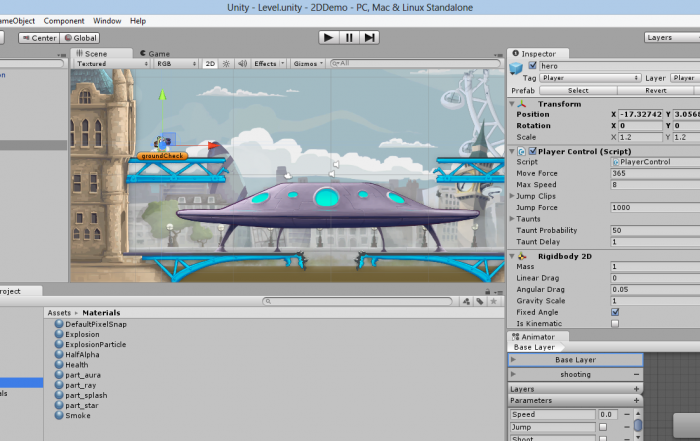Click the add Layers plus icon
This screenshot has height=441, width=700.
click(x=636, y=388)
